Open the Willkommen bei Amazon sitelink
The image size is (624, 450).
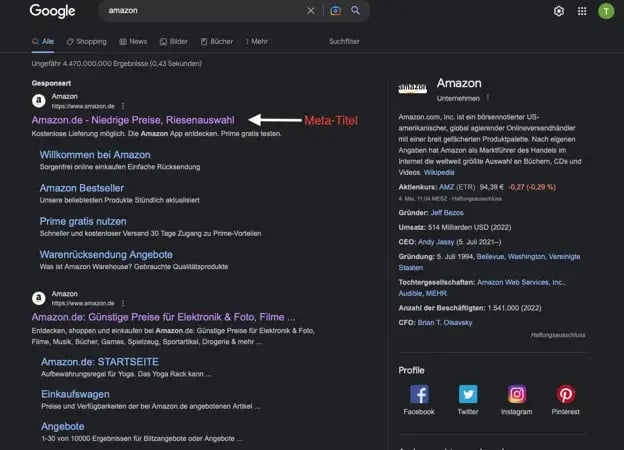click(x=95, y=155)
